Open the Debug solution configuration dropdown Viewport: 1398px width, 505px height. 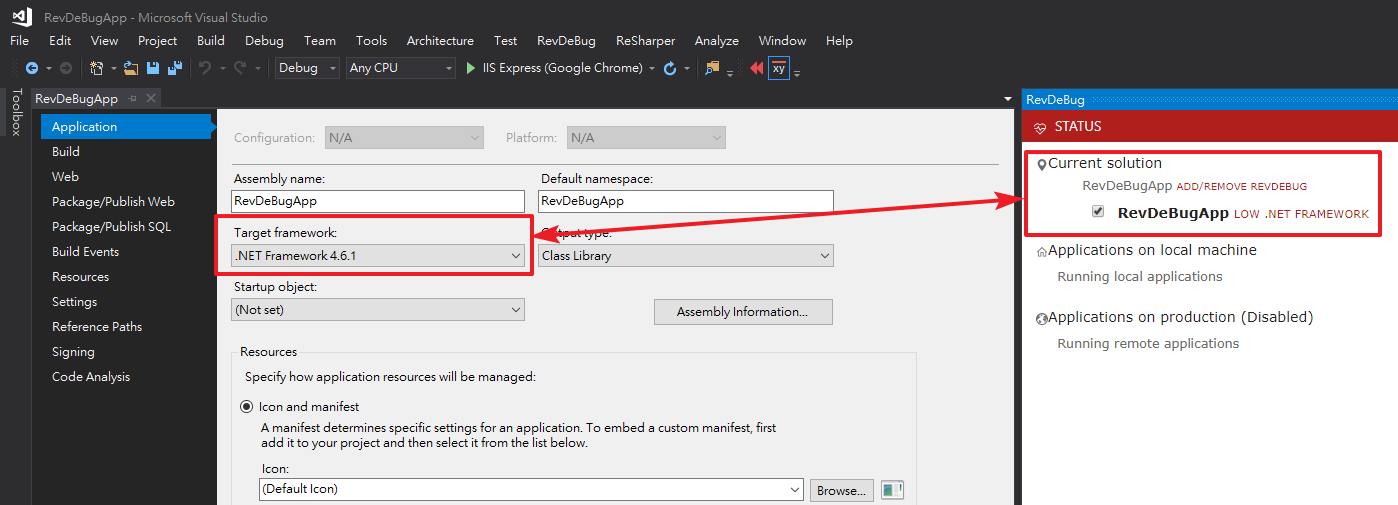[310, 68]
